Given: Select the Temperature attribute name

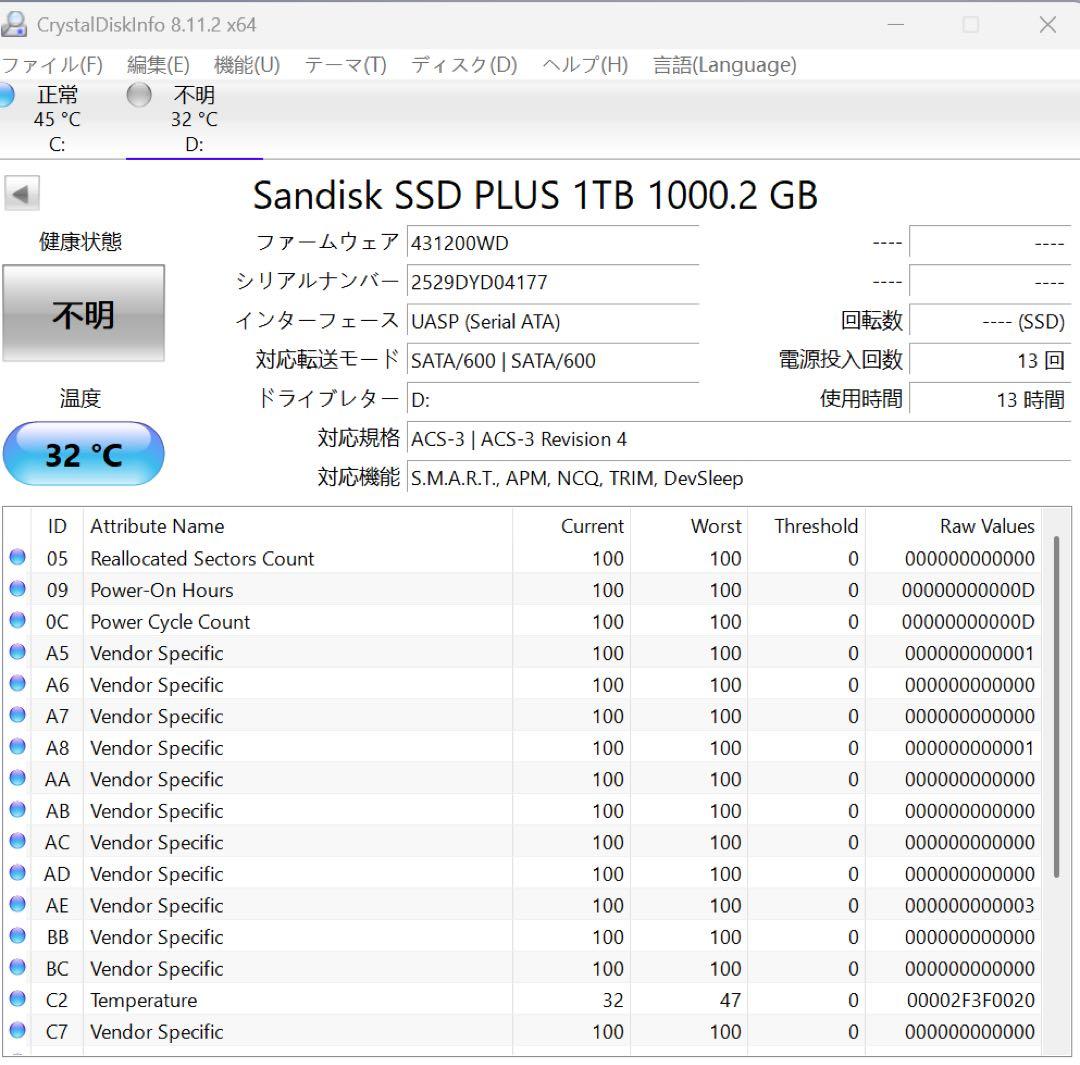Looking at the screenshot, I should [143, 1000].
